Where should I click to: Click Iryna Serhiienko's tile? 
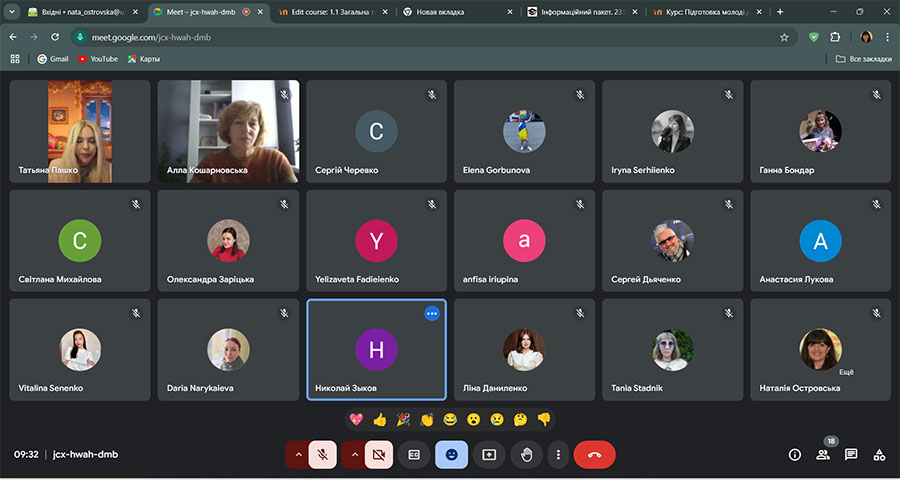tap(673, 131)
